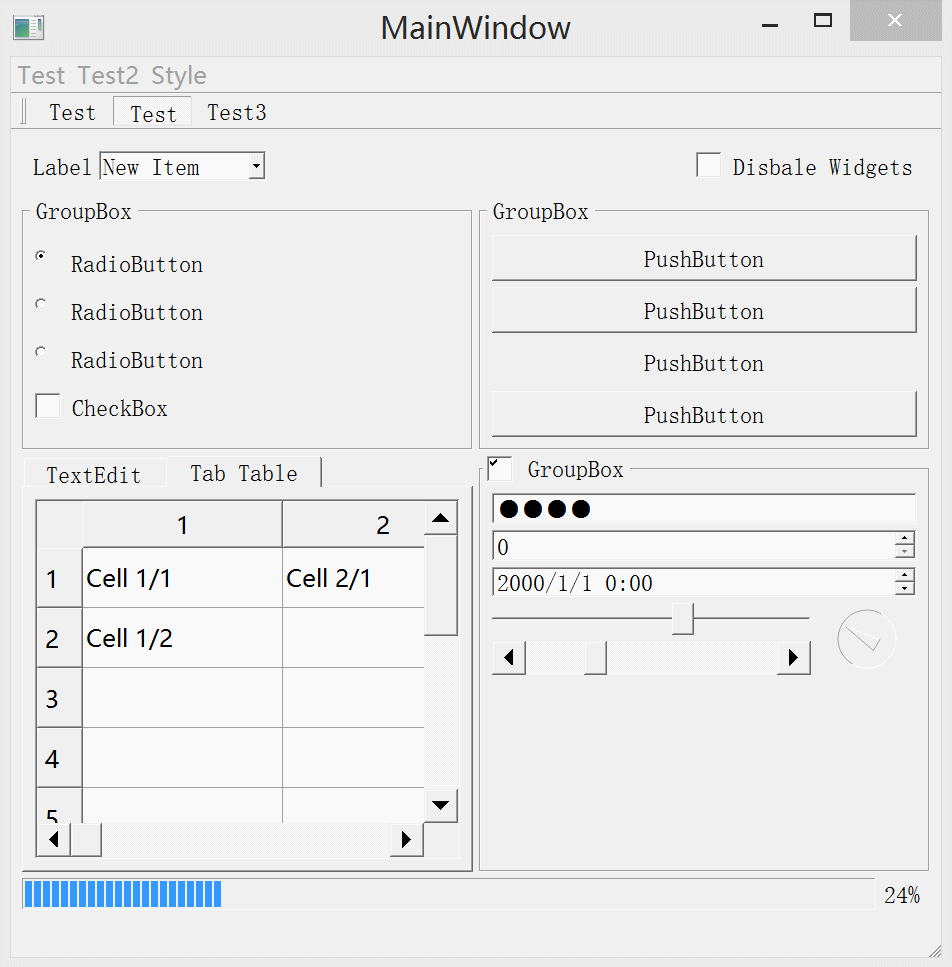The width and height of the screenshot is (952, 967).
Task: Step the date time up
Action: 905,575
